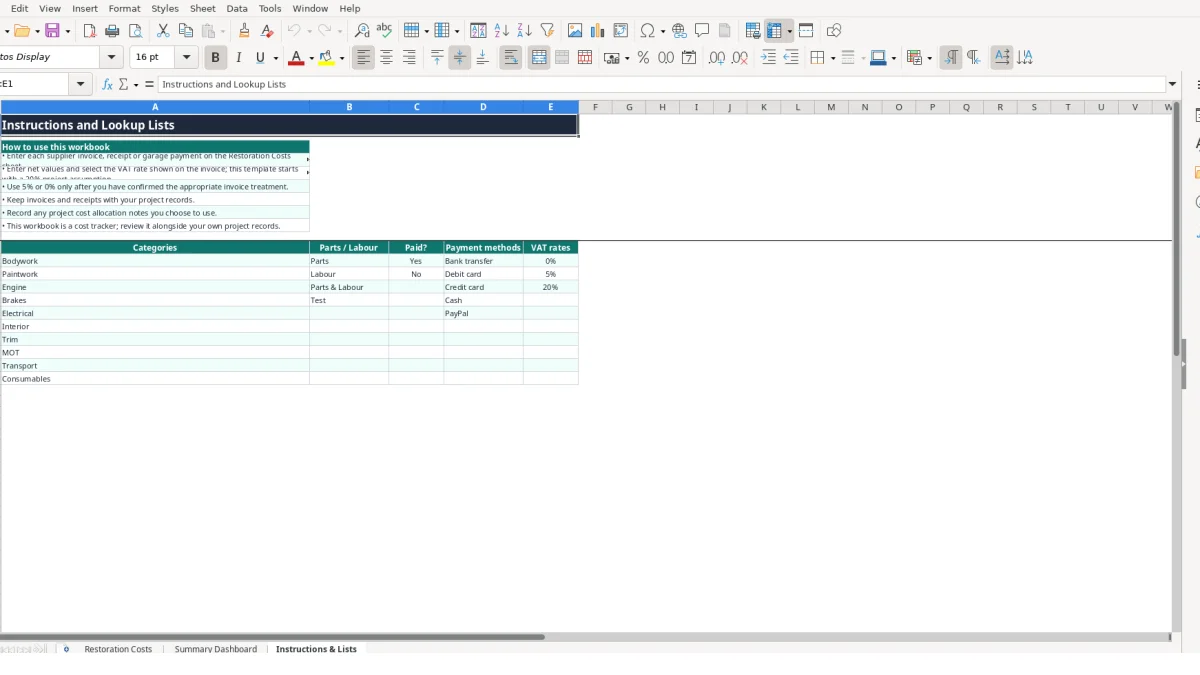
Task: Click the Sort Descending icon
Action: [x=524, y=31]
